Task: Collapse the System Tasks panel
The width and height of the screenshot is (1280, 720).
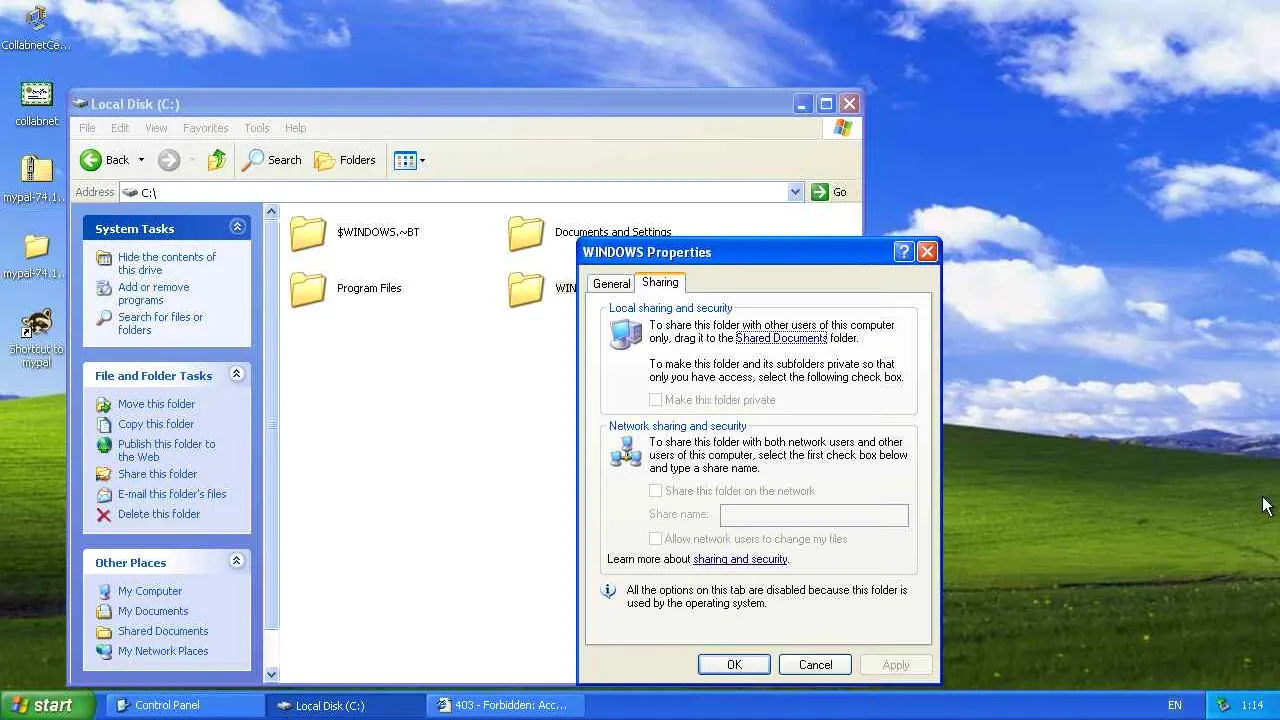Action: pos(237,228)
